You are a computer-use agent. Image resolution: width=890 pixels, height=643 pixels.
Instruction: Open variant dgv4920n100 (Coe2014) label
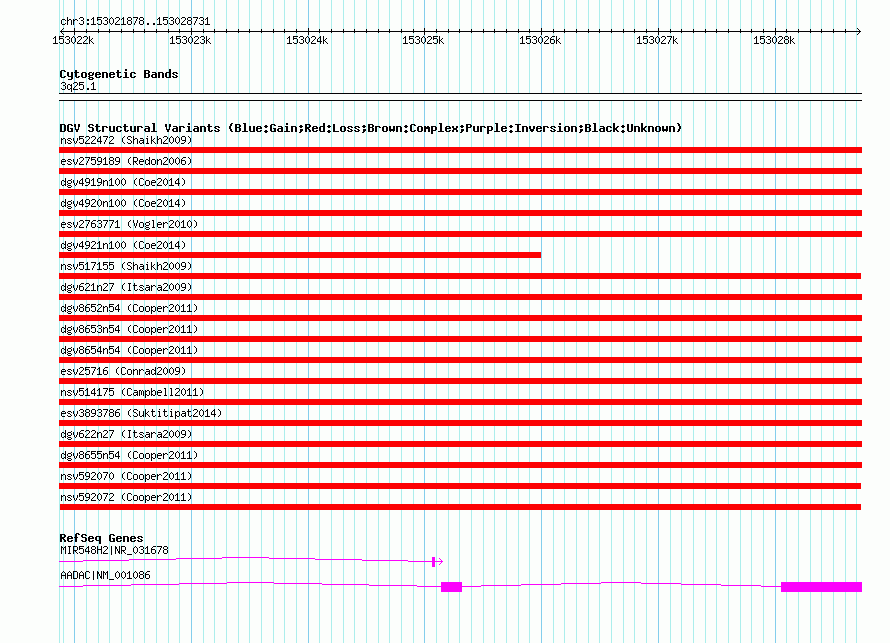[123, 203]
